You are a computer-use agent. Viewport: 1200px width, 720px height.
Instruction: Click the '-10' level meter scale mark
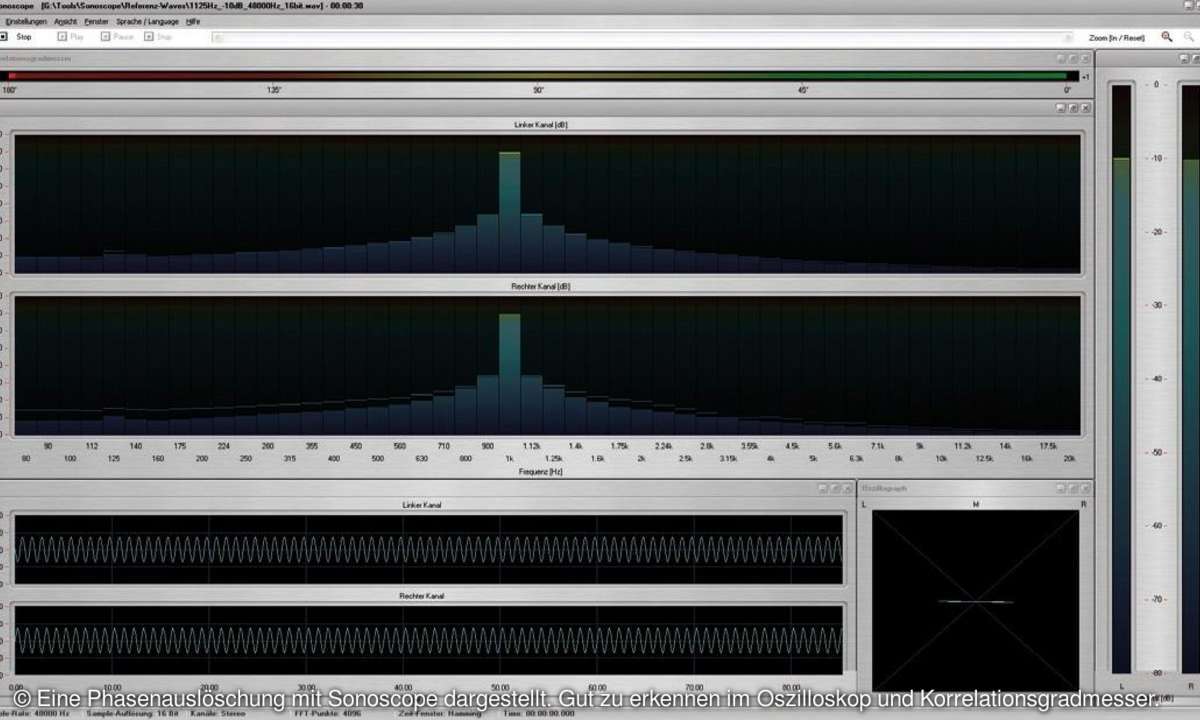[1155, 158]
